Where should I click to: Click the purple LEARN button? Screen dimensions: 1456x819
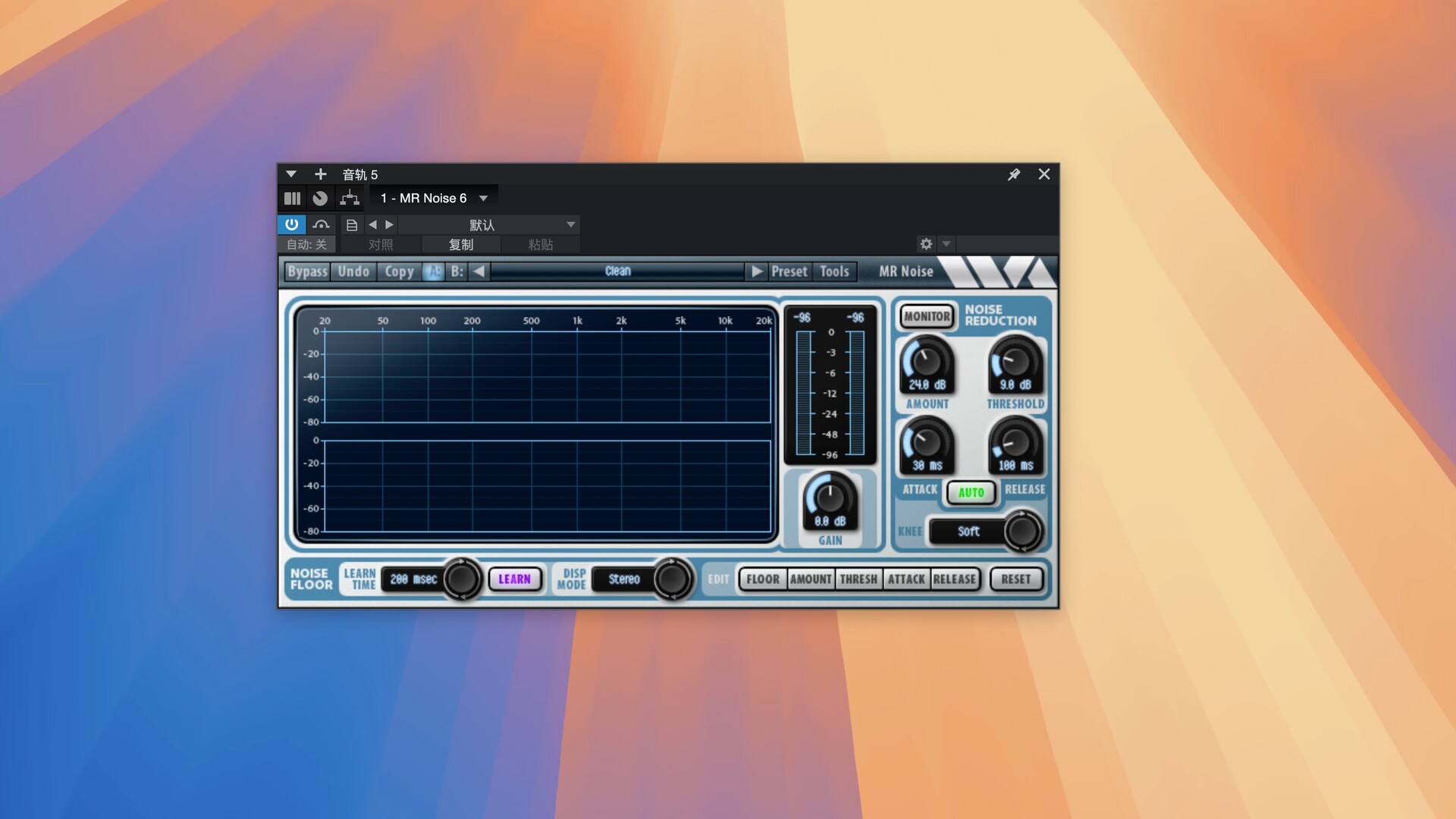pos(515,579)
